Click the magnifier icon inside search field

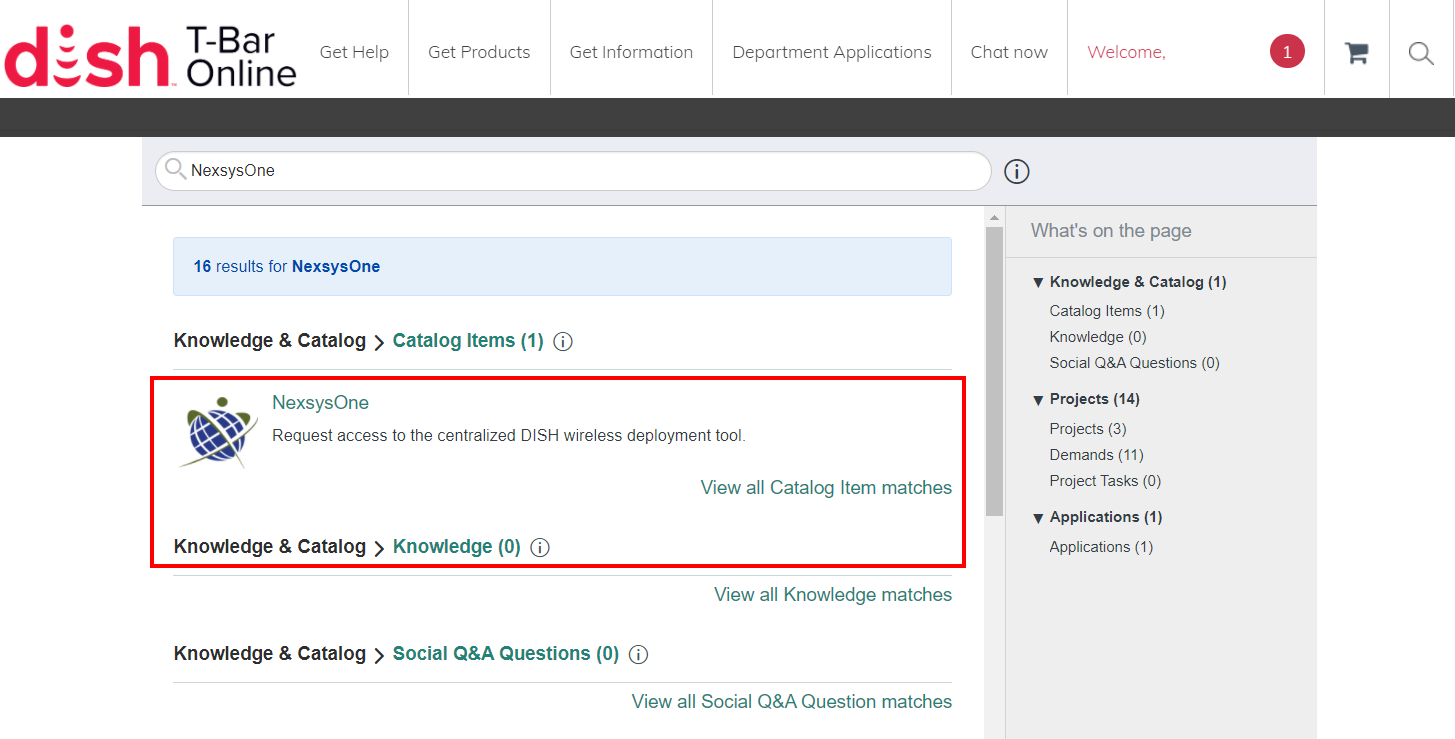point(176,169)
